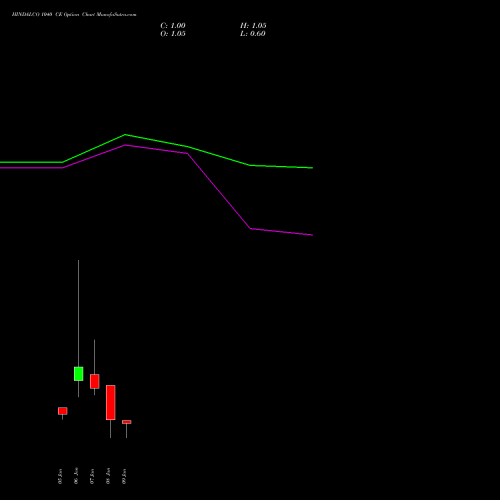Click the '08 Jan' date label
Viewport: 500px width, 500px height.
tap(108, 476)
